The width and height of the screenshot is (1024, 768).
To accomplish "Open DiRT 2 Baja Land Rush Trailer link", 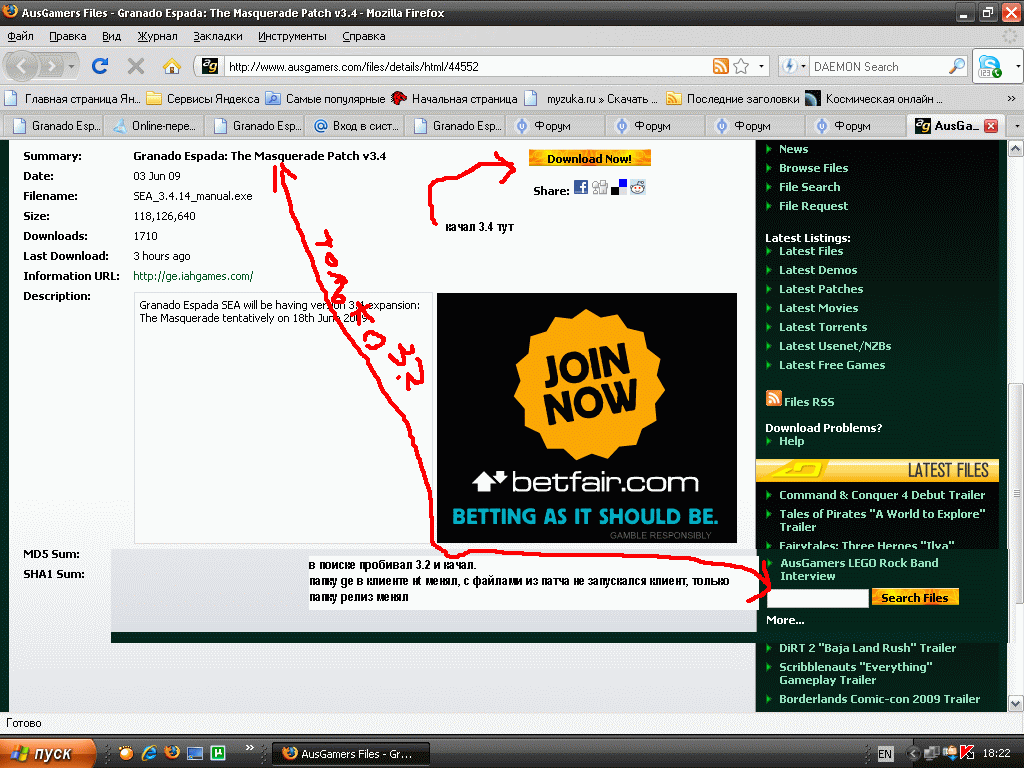I will [x=867, y=648].
